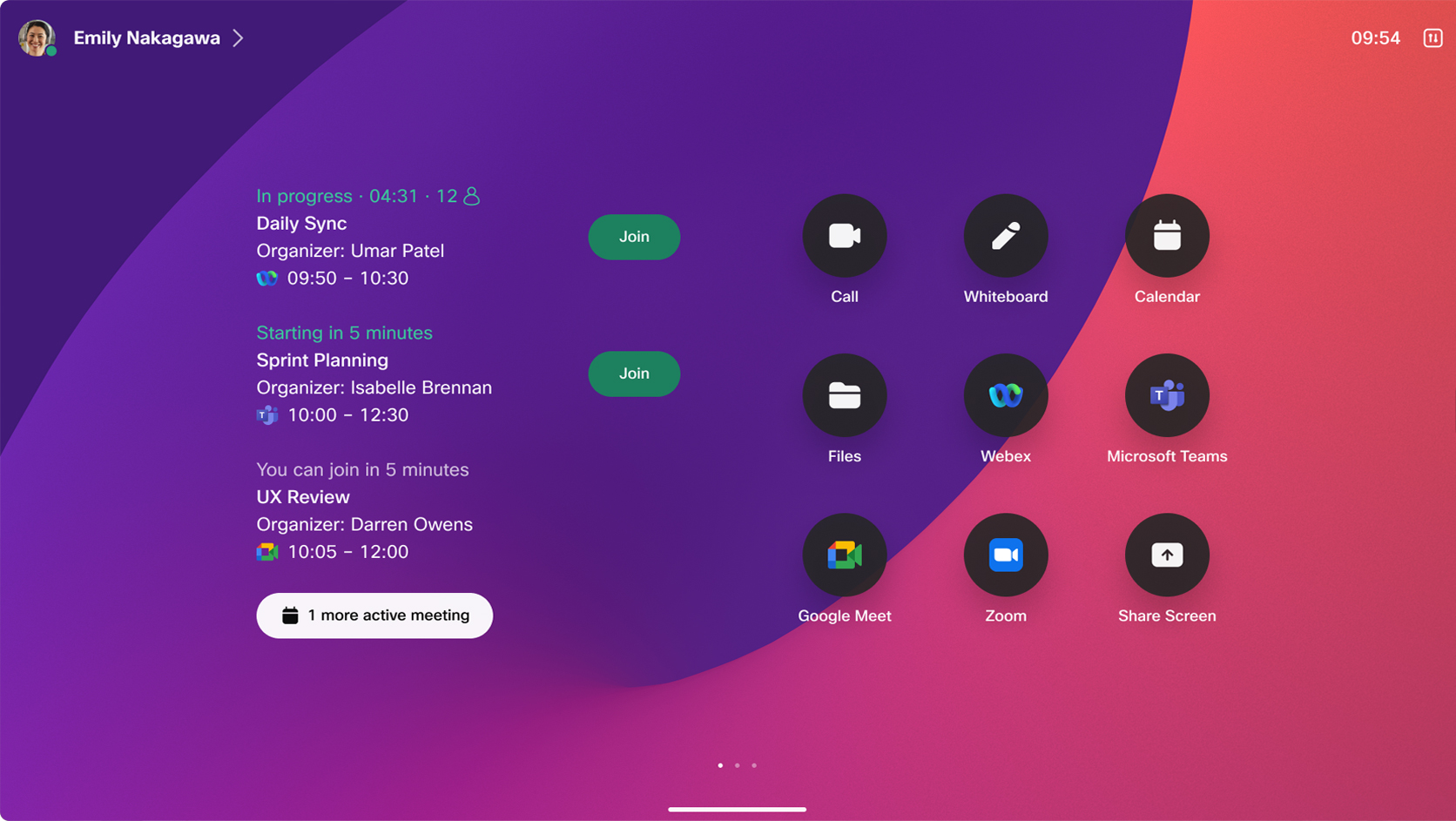
Task: Click the 'In progress' status line
Action: click(x=367, y=196)
